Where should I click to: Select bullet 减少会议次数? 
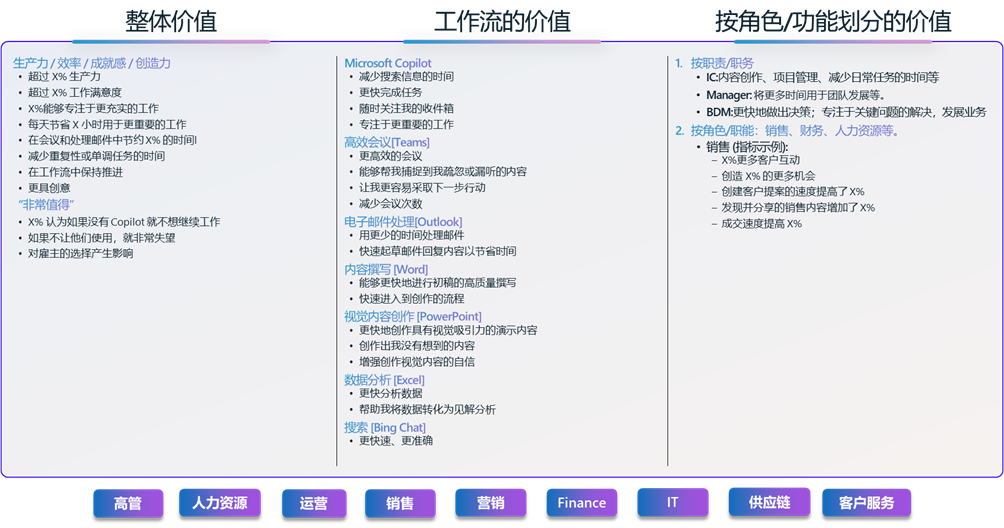coord(390,204)
